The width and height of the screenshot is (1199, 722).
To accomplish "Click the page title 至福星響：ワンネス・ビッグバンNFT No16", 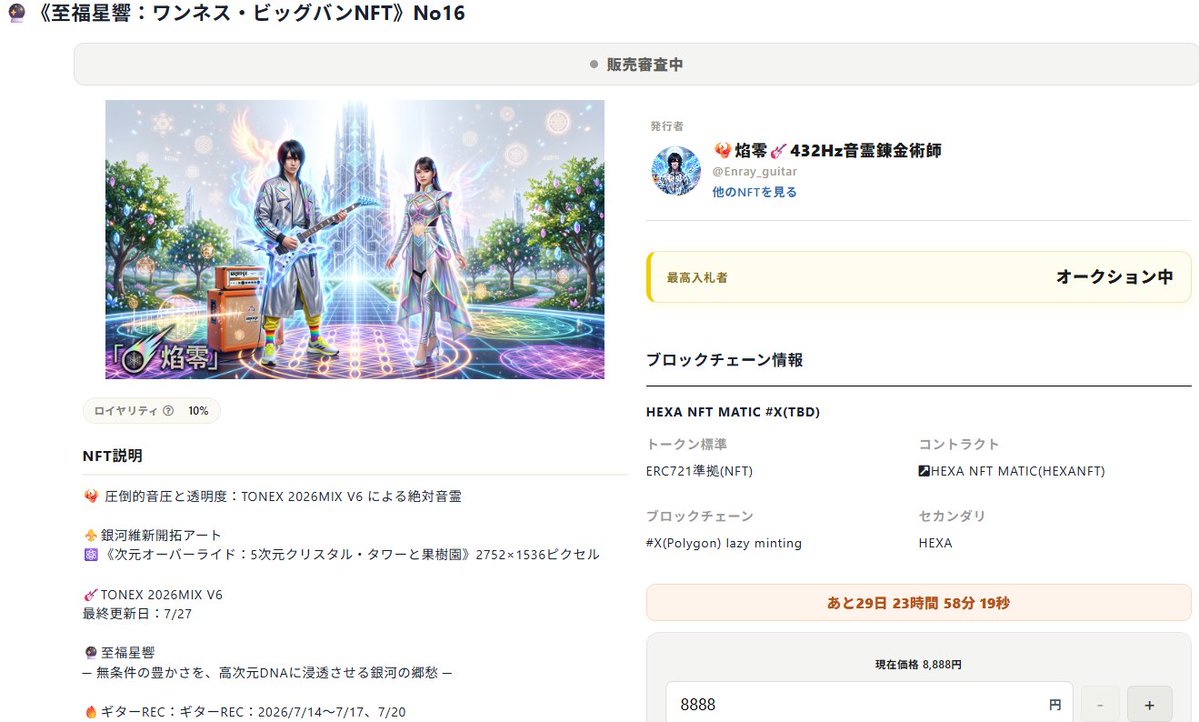I will [x=249, y=13].
